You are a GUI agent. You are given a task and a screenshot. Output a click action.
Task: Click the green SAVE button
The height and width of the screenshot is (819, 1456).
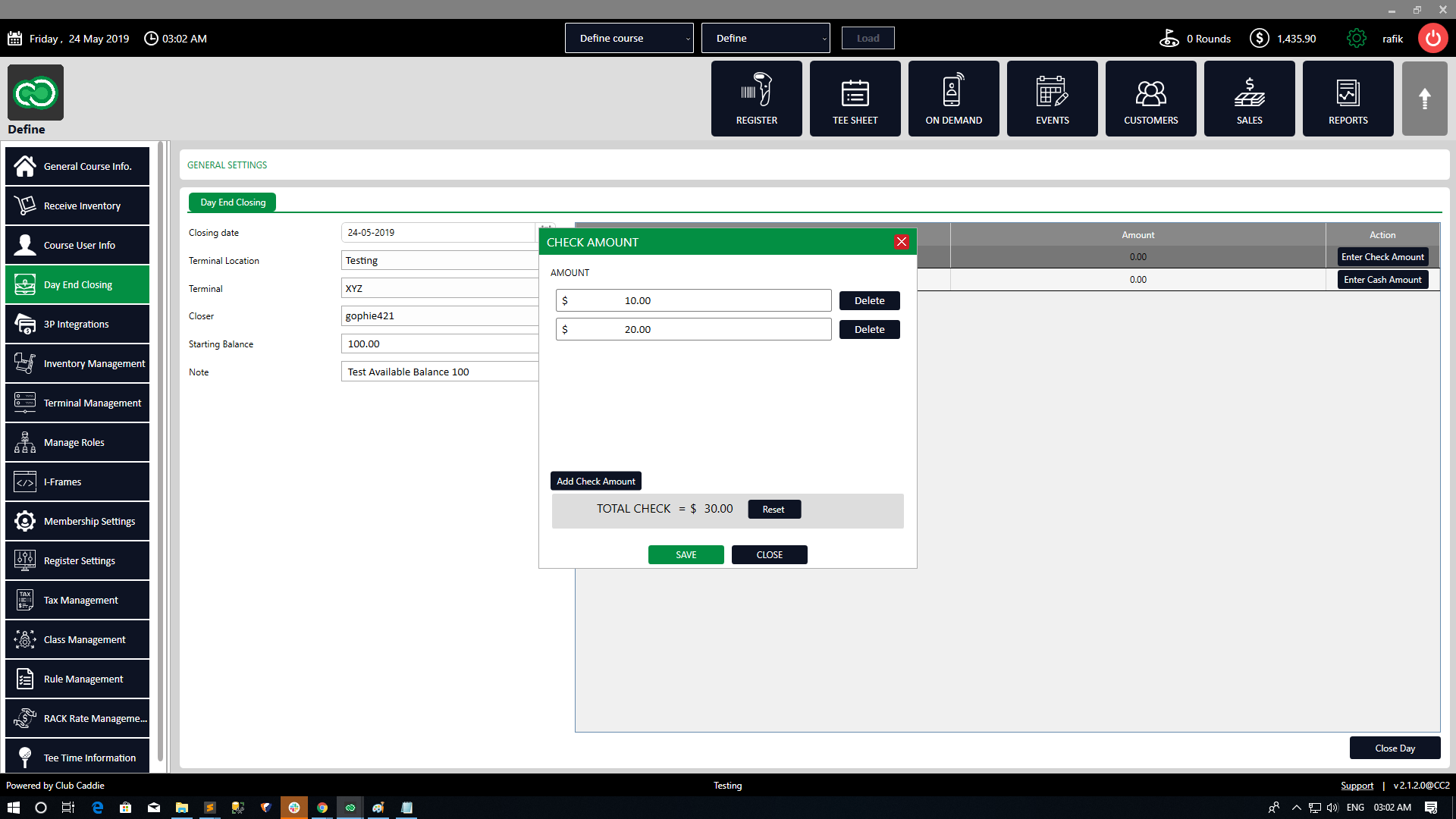click(686, 554)
